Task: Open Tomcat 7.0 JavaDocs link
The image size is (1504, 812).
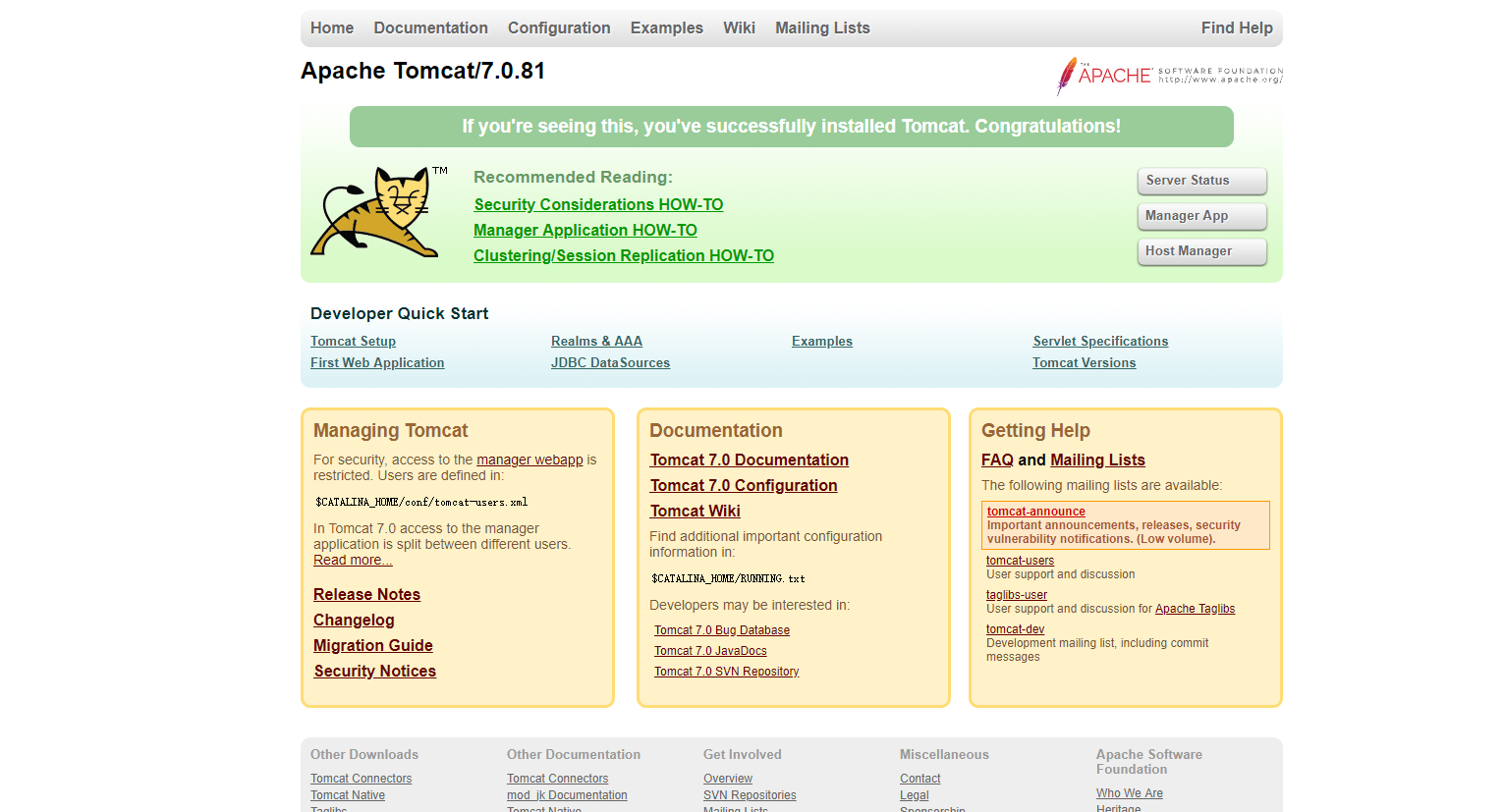Action: (710, 651)
